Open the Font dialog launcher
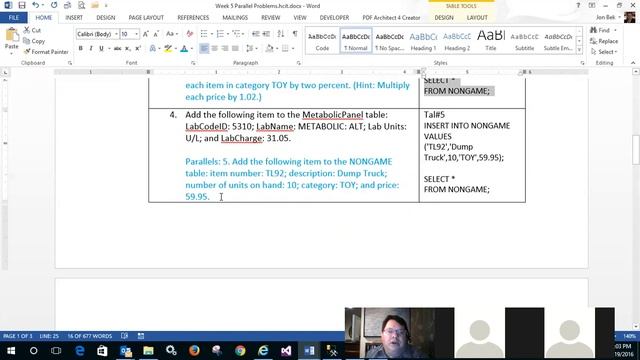 click(193, 63)
